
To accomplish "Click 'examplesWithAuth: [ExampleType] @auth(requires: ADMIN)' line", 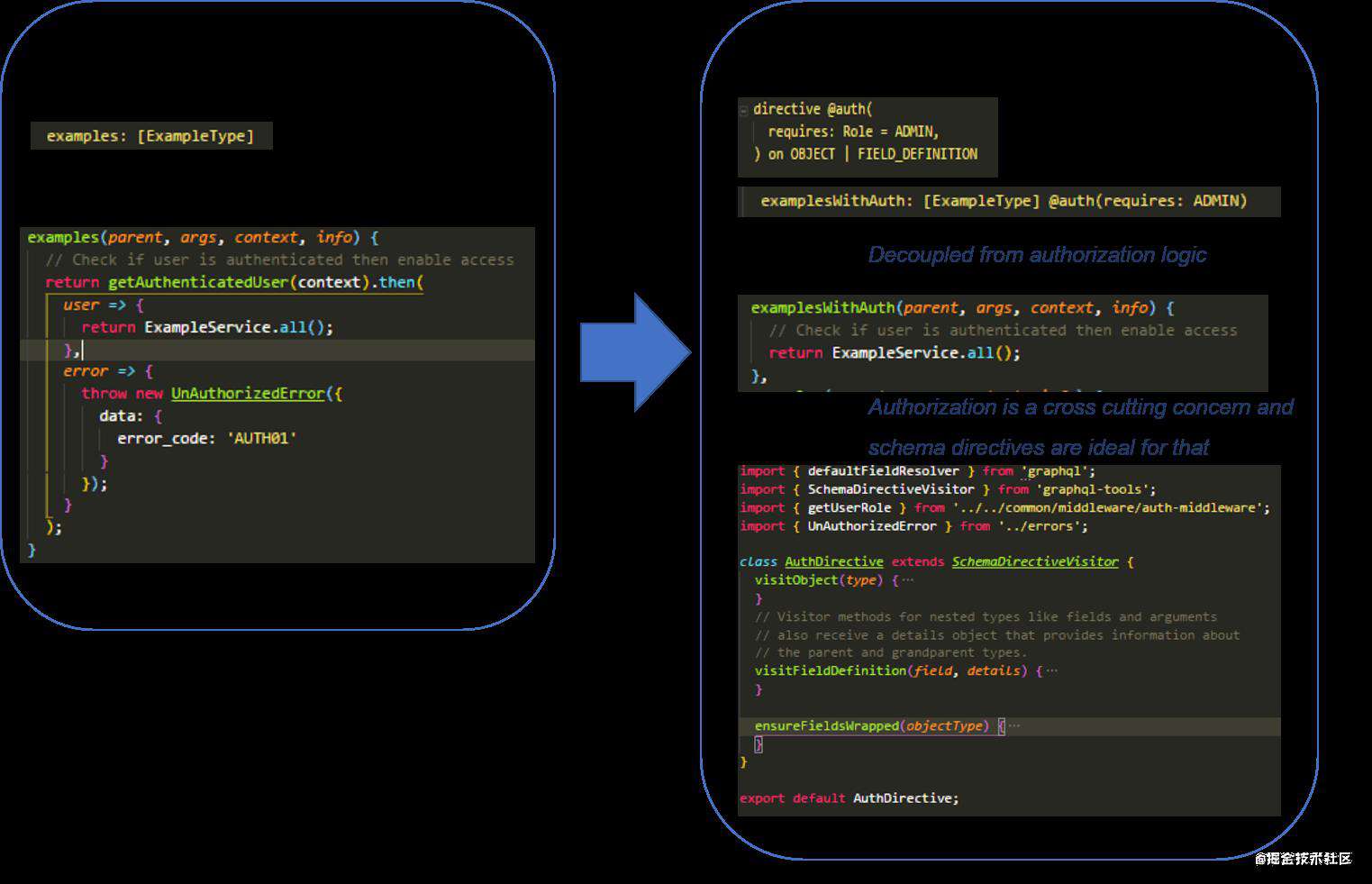I will (x=1004, y=201).
